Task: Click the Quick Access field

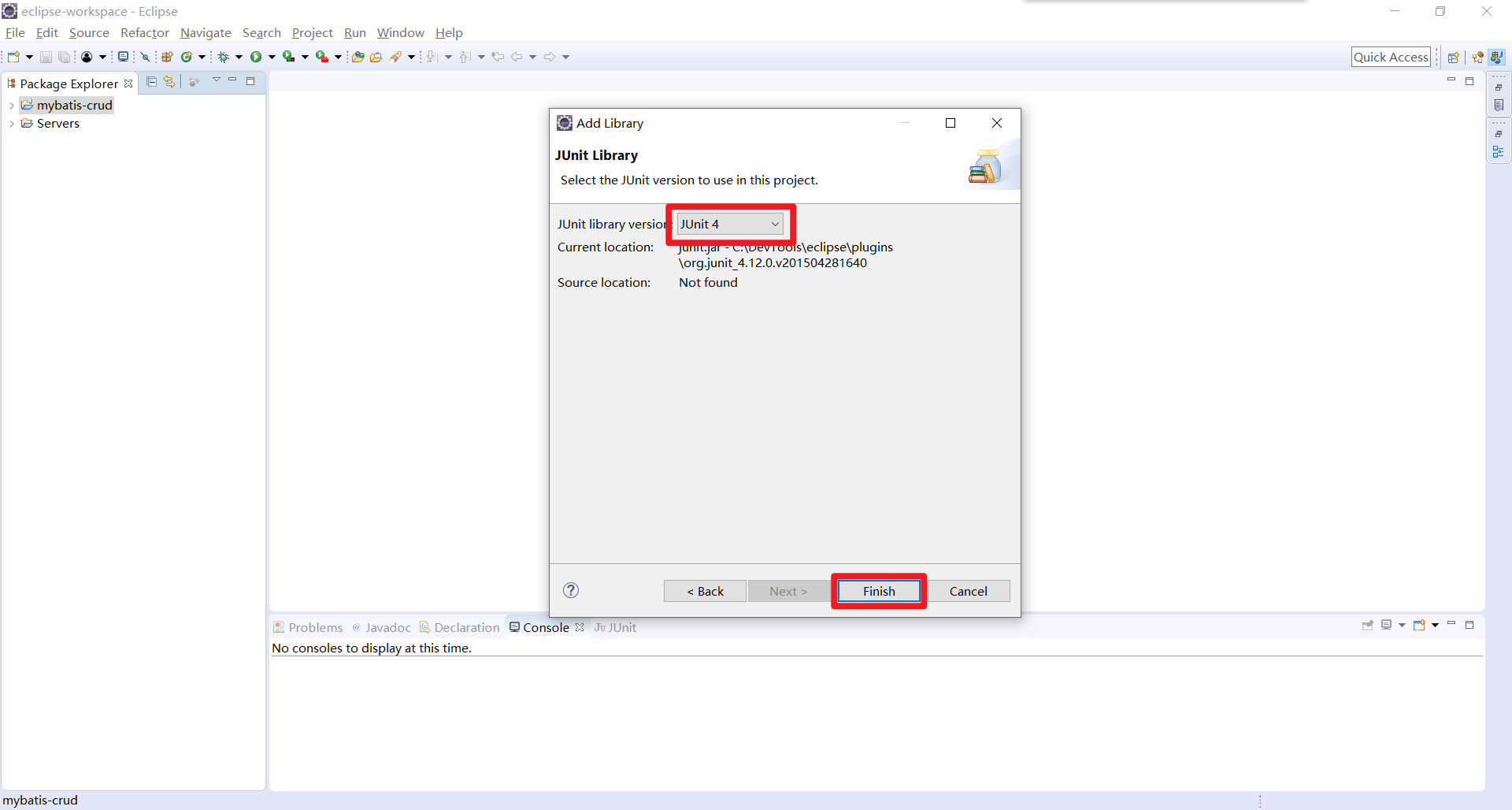Action: tap(1391, 57)
